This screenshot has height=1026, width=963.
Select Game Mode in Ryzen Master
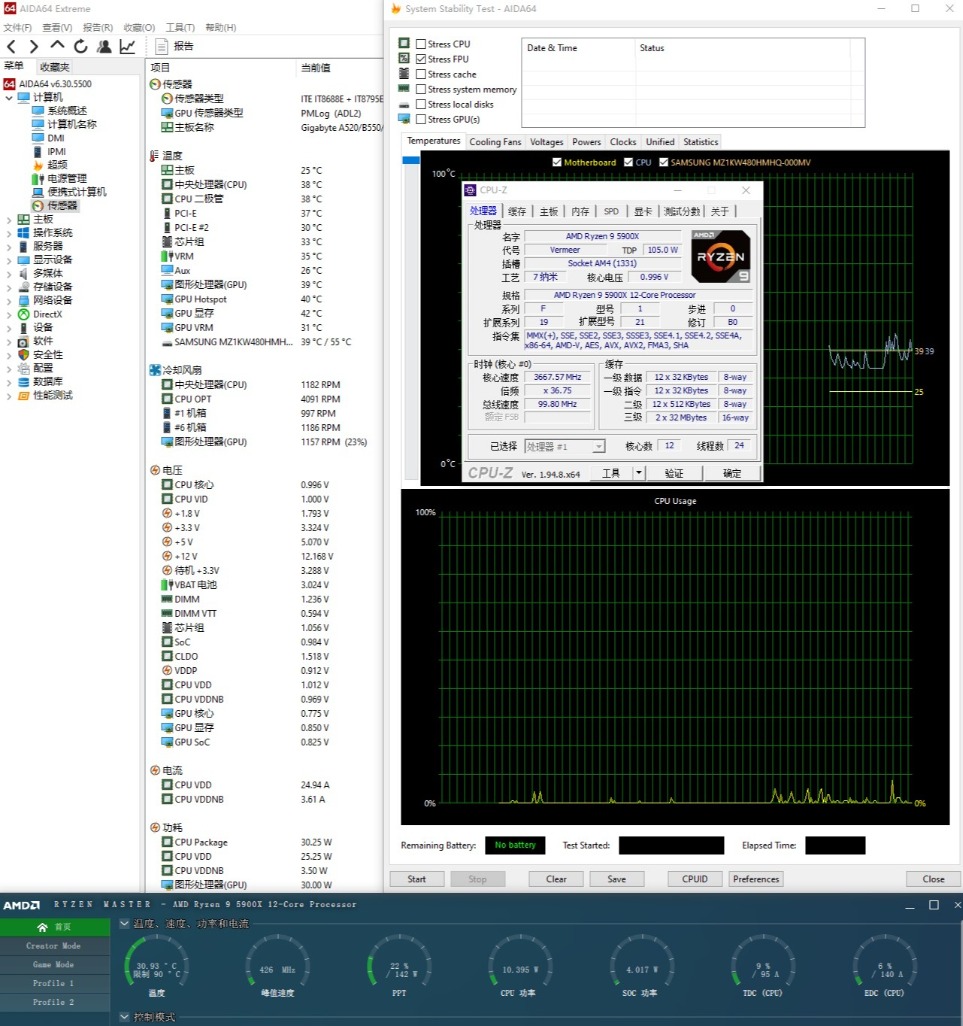click(x=54, y=964)
